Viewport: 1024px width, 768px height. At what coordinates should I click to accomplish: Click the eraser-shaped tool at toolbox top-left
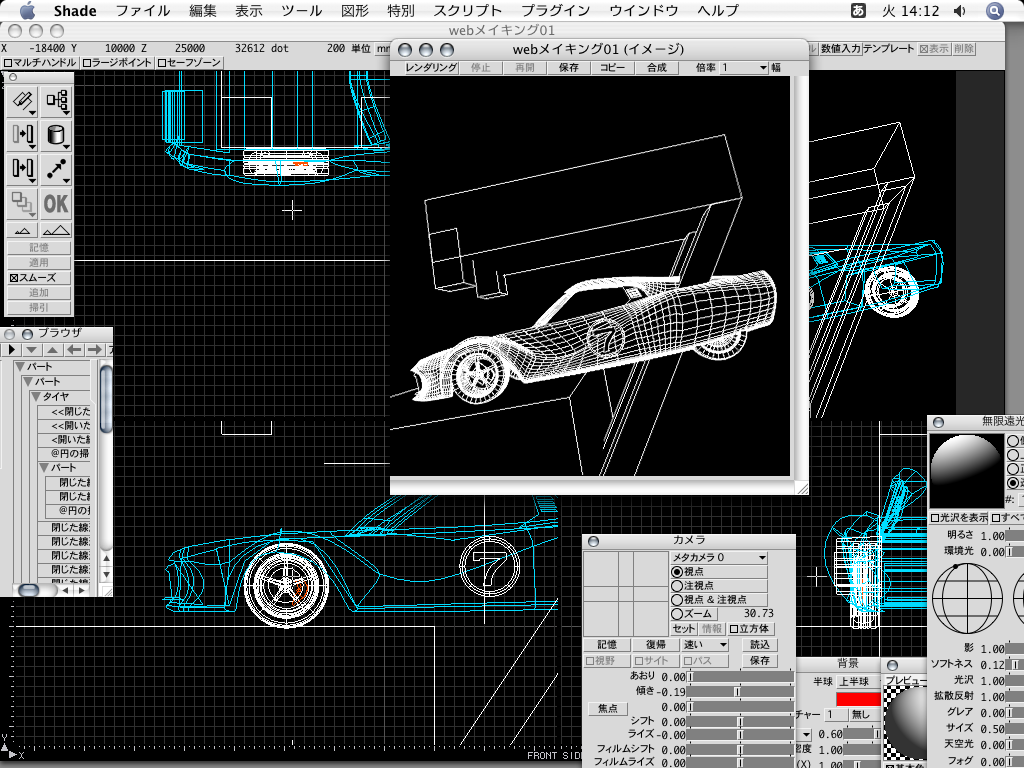pos(23,101)
